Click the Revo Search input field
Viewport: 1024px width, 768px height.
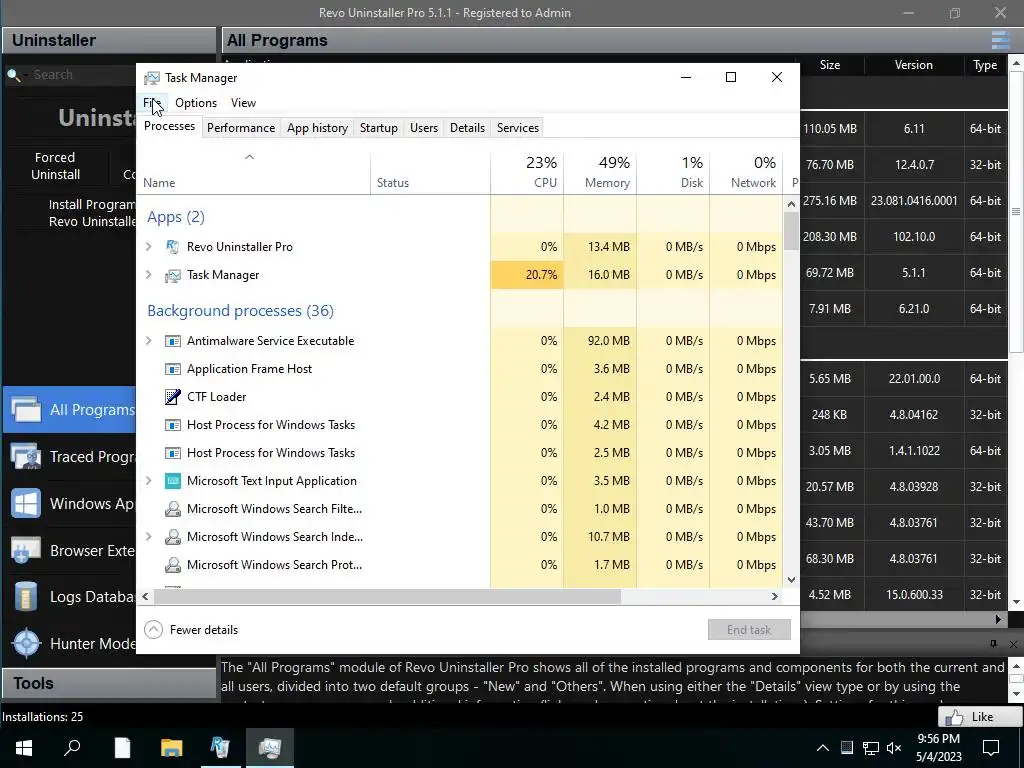pyautogui.click(x=84, y=74)
